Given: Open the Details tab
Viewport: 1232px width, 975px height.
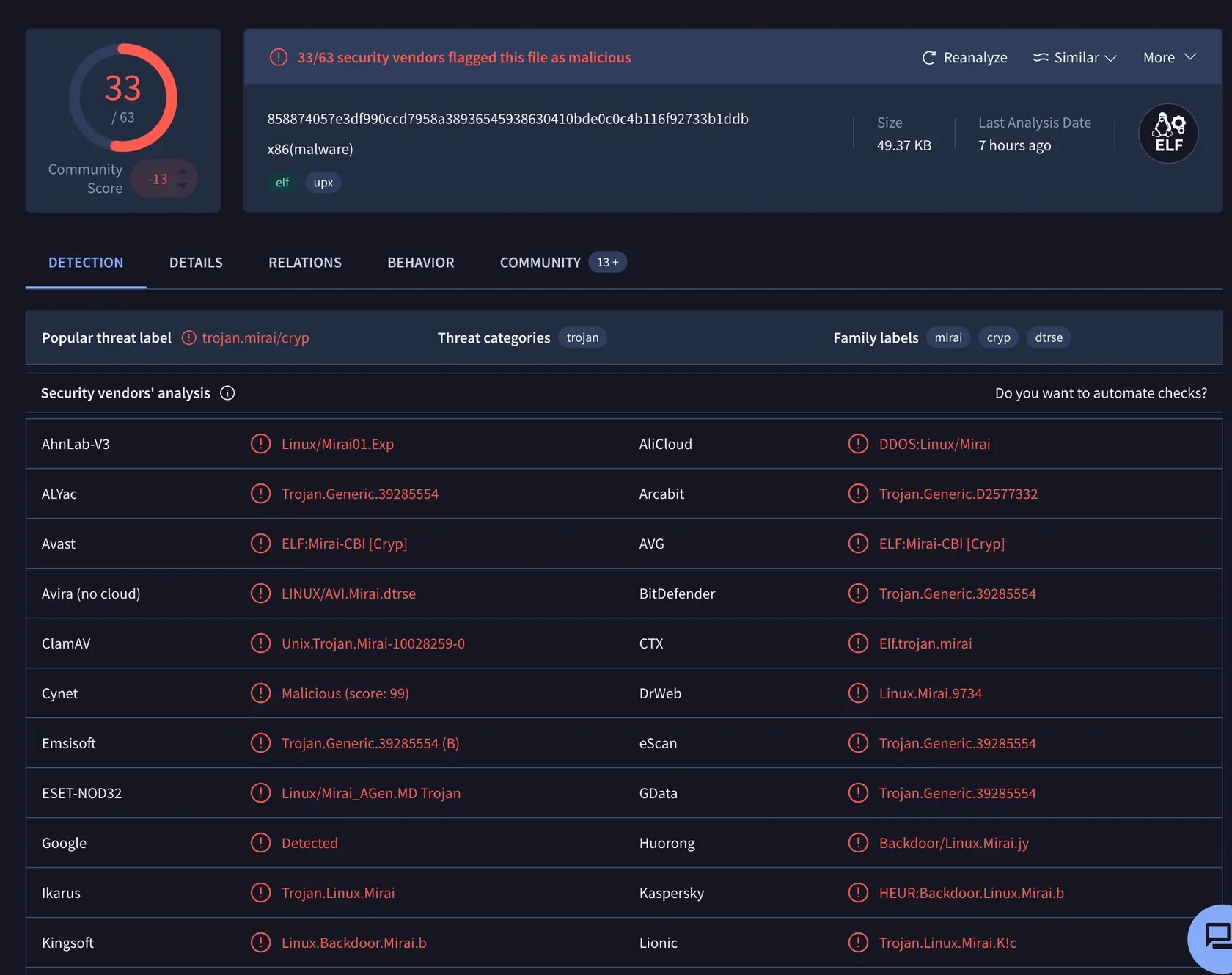Looking at the screenshot, I should (x=196, y=263).
